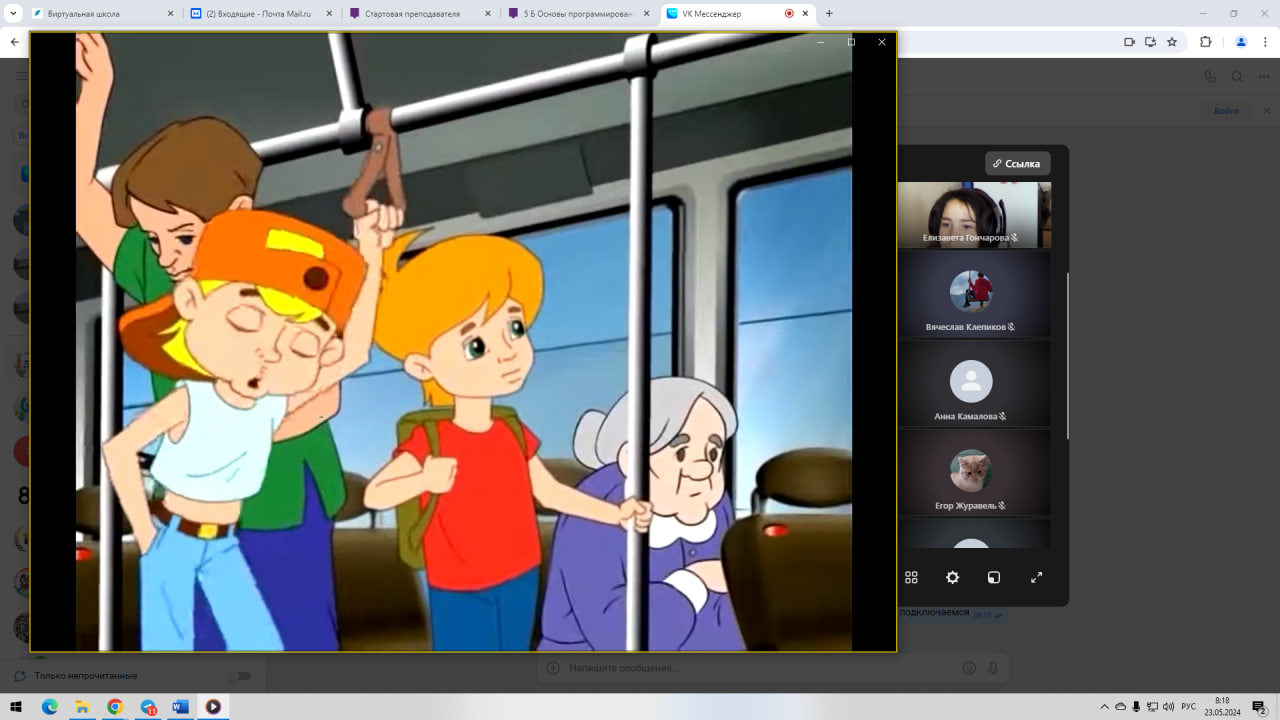1280x720 pixels.
Task: Open Microsoft Word from taskbar
Action: pos(180,706)
